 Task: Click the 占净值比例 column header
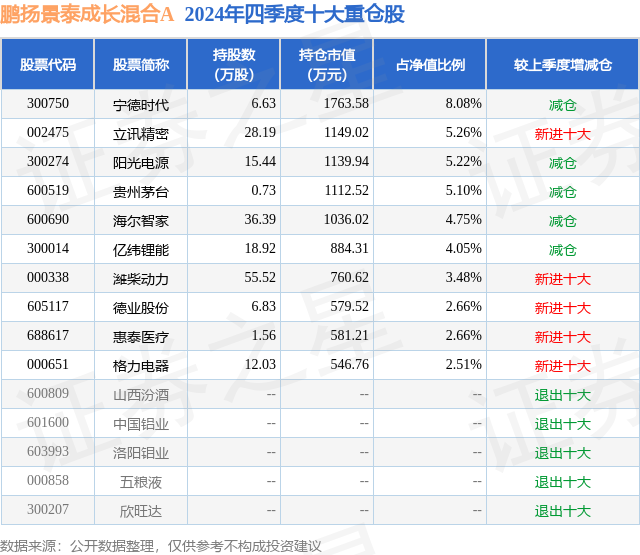430,64
